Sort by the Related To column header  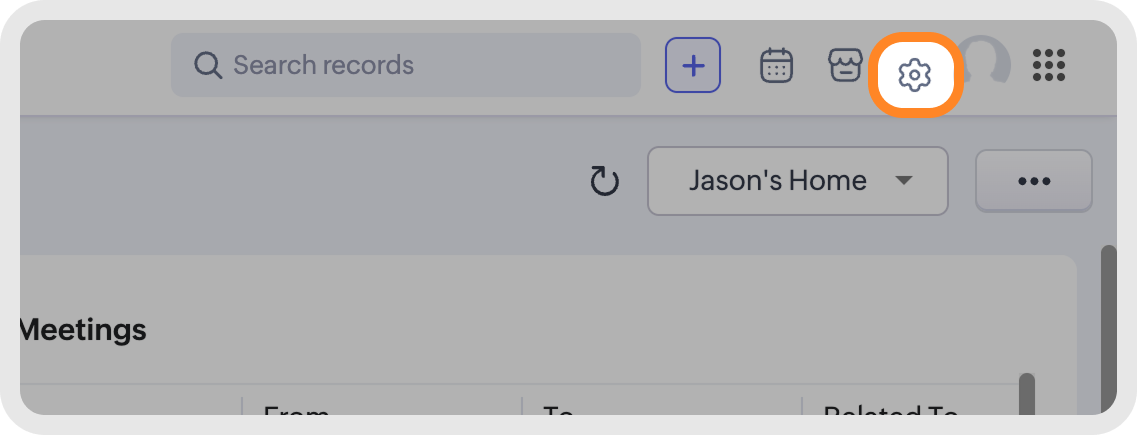(890, 410)
